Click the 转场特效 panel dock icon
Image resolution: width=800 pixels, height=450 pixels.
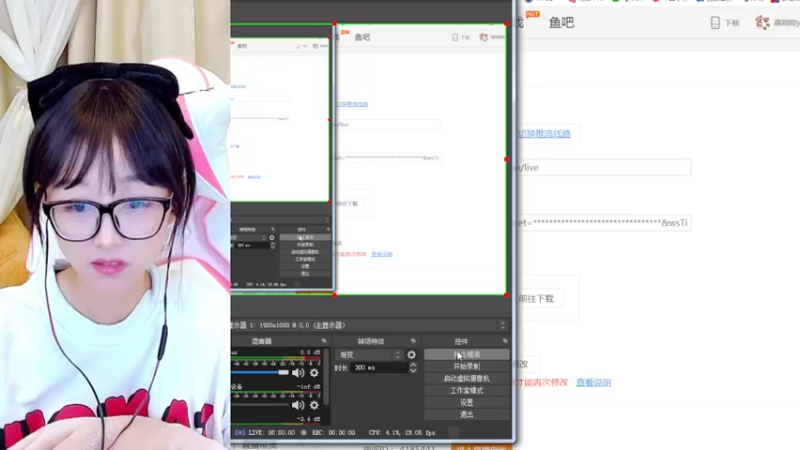[413, 341]
